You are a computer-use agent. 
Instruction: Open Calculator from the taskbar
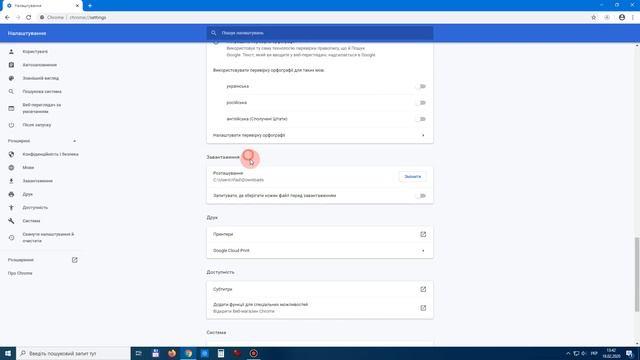click(x=221, y=353)
